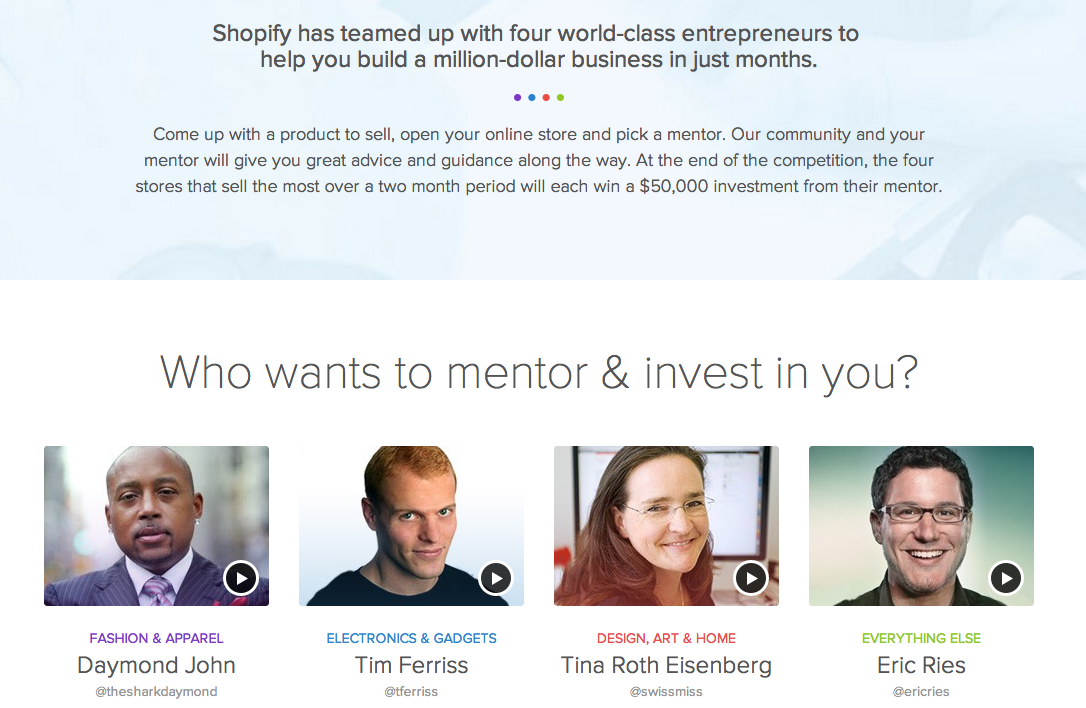
Task: Play Eric Ries's mentor video
Action: [x=1006, y=578]
